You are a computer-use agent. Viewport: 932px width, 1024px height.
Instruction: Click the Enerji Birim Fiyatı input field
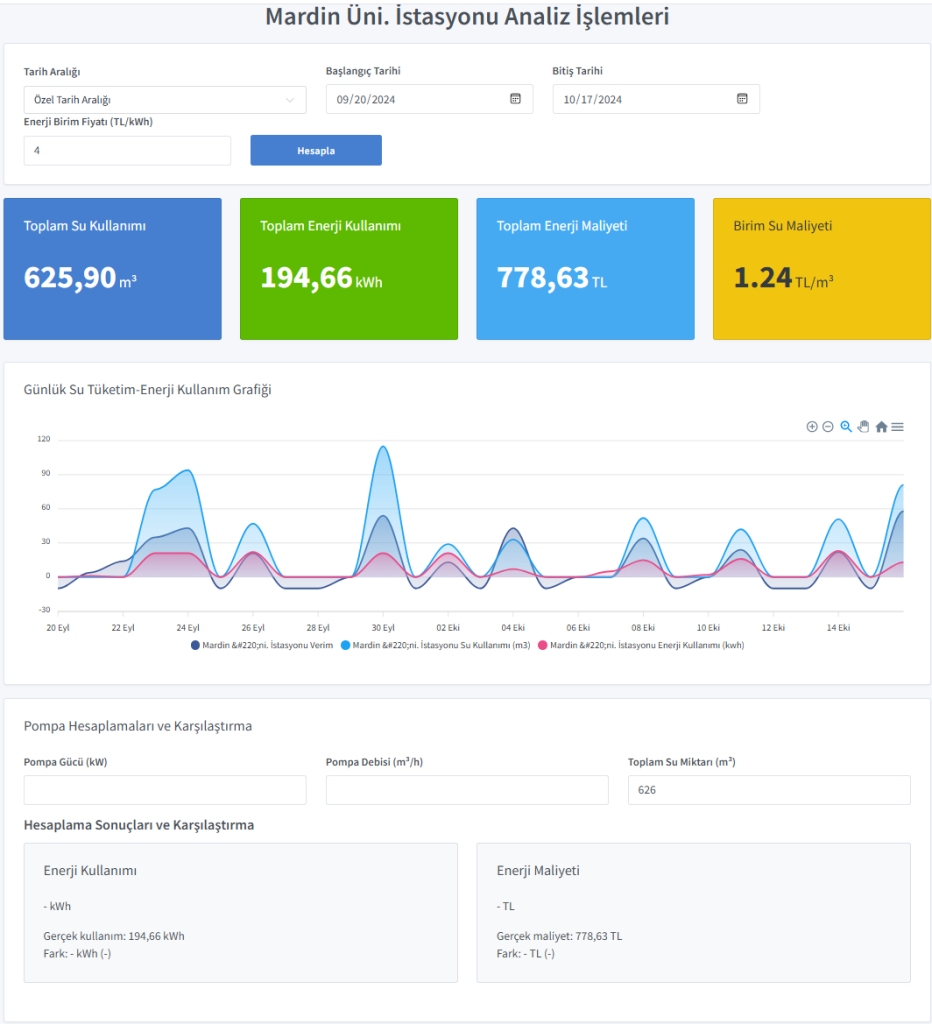click(x=127, y=150)
